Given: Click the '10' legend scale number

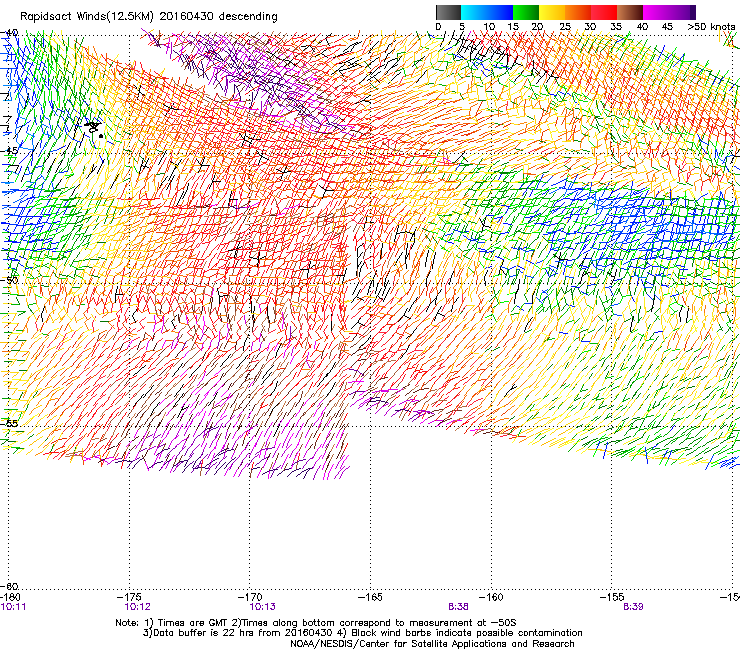Looking at the screenshot, I should click(x=489, y=27).
